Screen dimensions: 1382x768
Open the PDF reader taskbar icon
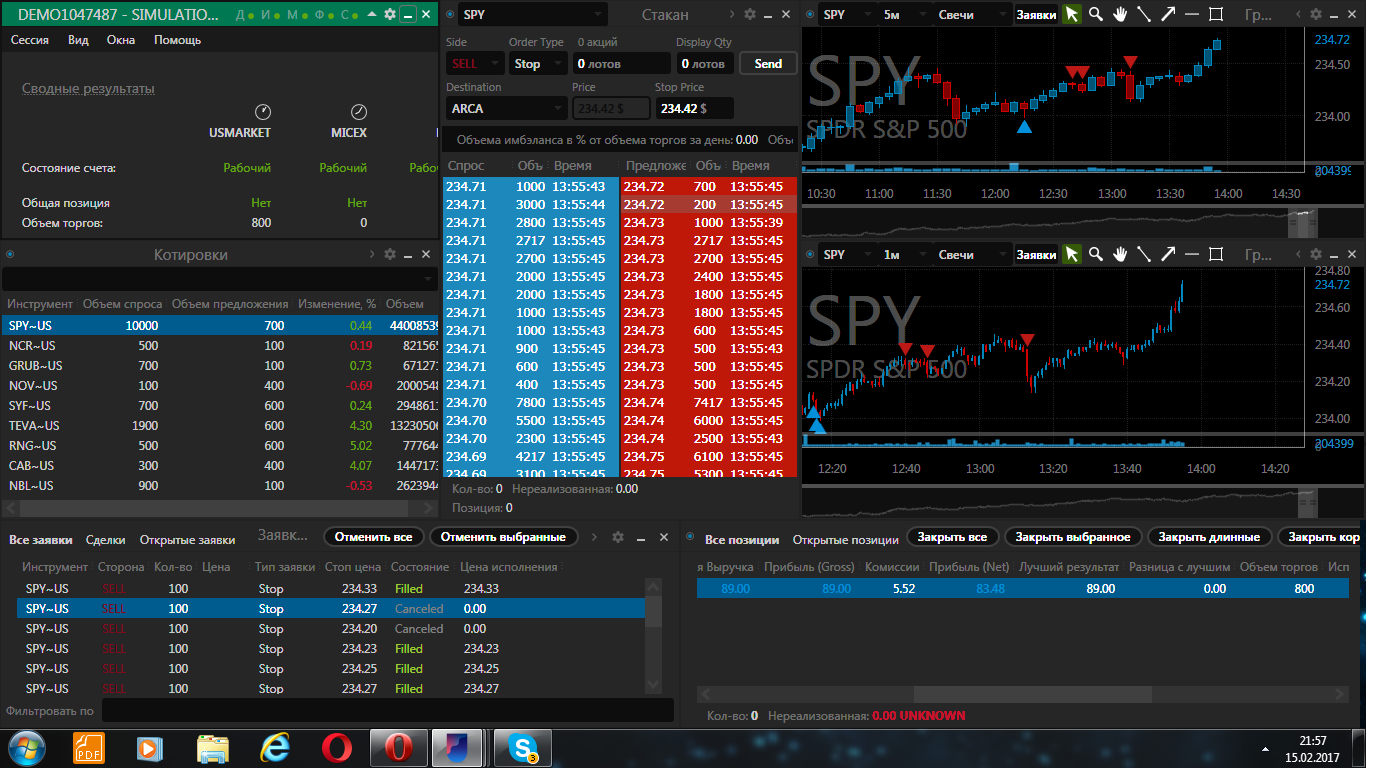[x=88, y=748]
